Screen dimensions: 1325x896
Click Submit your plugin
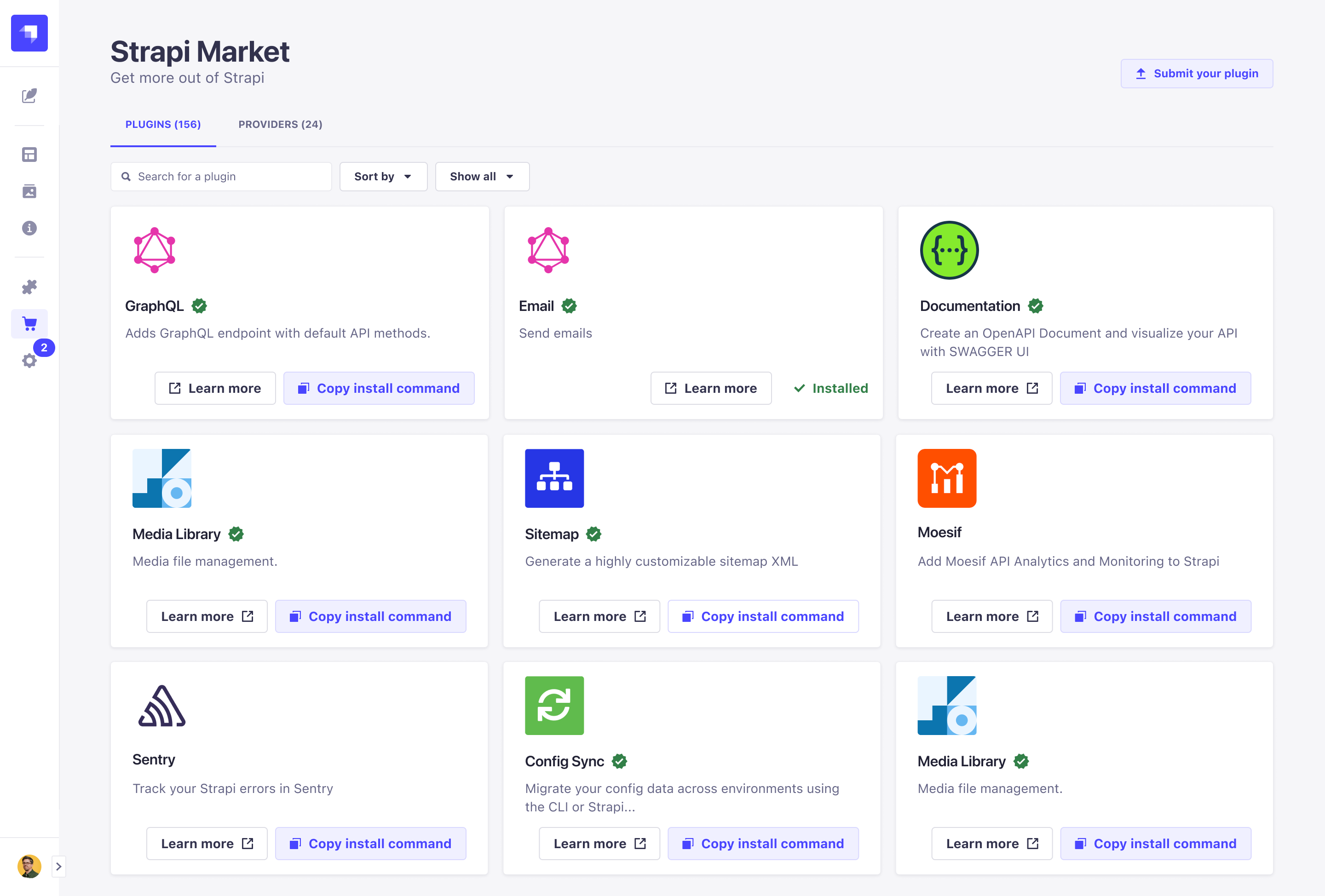click(1196, 73)
